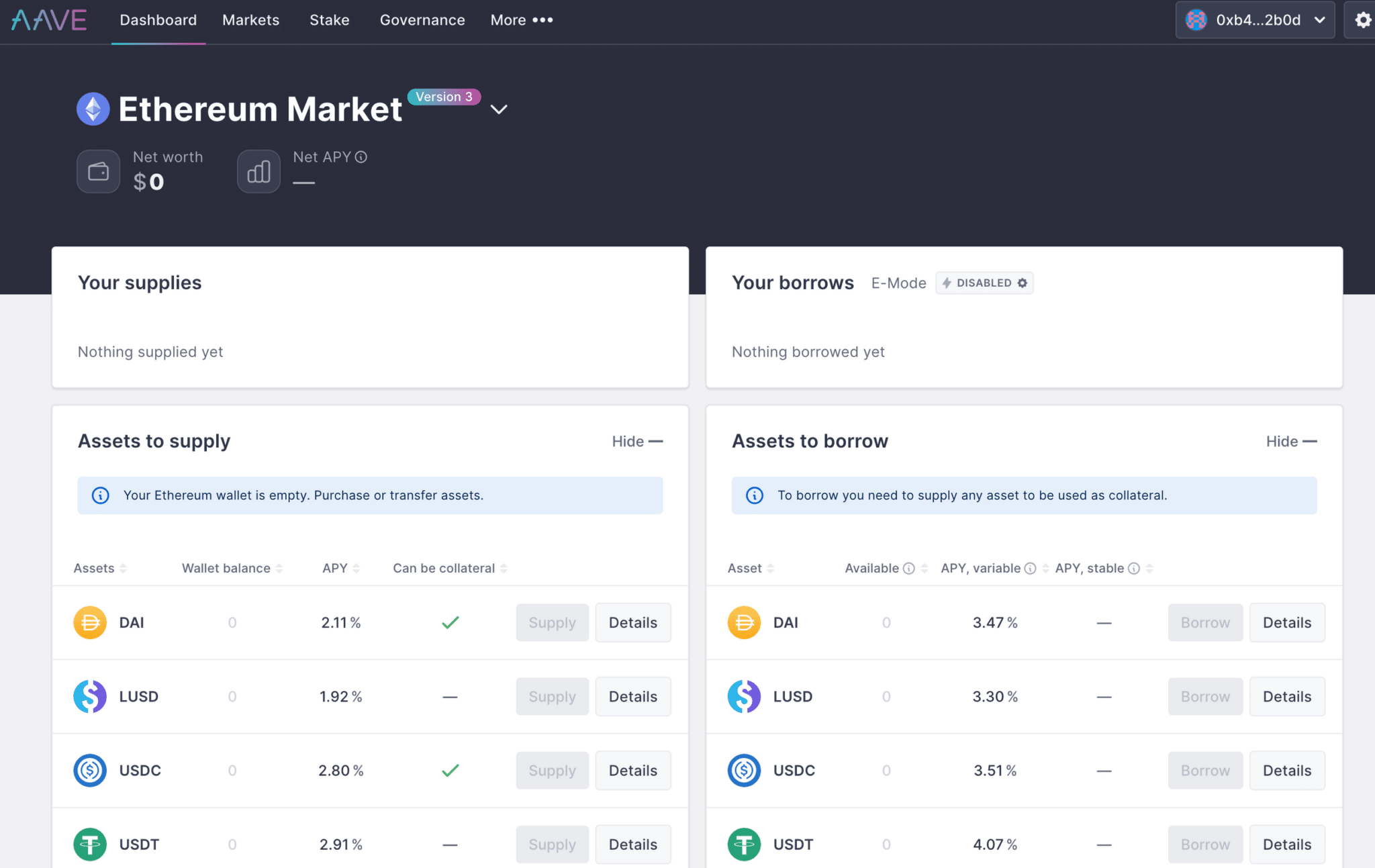Open Details for LUSD supply
1375x868 pixels.
pos(633,696)
